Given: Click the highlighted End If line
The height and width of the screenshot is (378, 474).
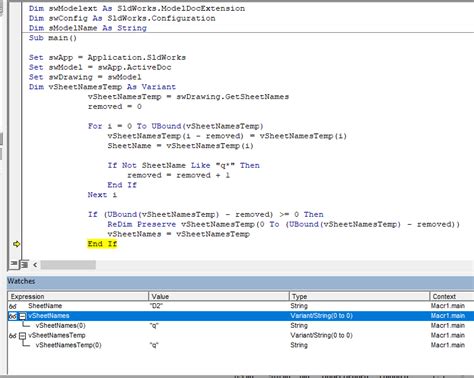Looking at the screenshot, I should coord(102,244).
